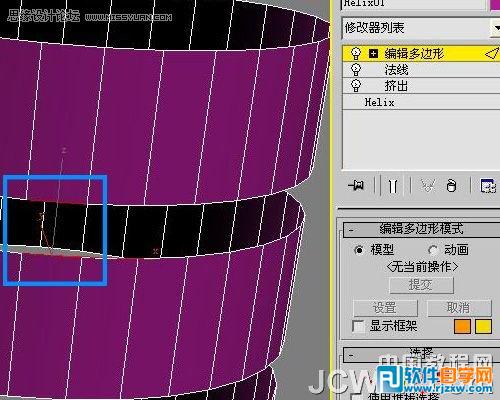The height and width of the screenshot is (400, 500).
Task: Select 动画 radio button
Action: pos(432,250)
